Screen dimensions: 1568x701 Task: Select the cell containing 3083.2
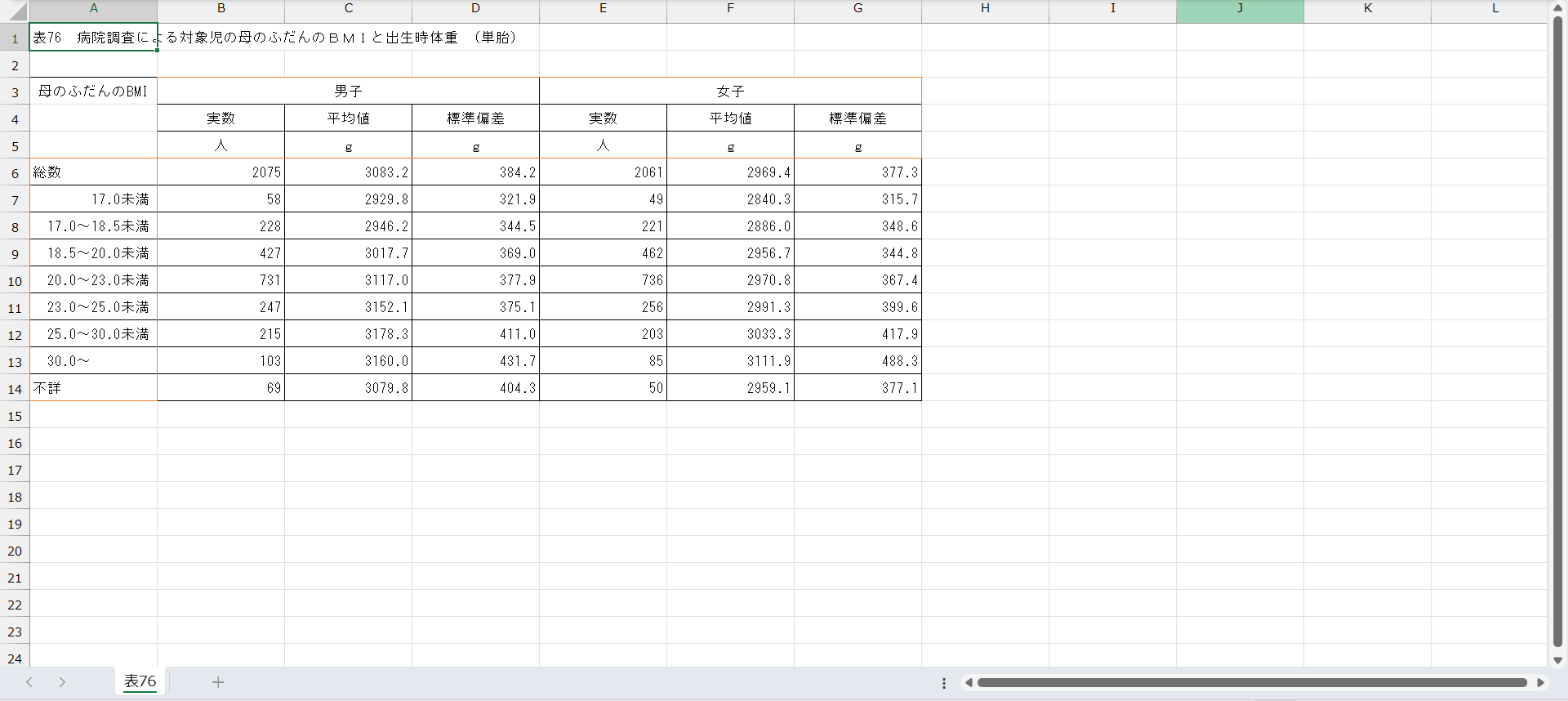[348, 172]
